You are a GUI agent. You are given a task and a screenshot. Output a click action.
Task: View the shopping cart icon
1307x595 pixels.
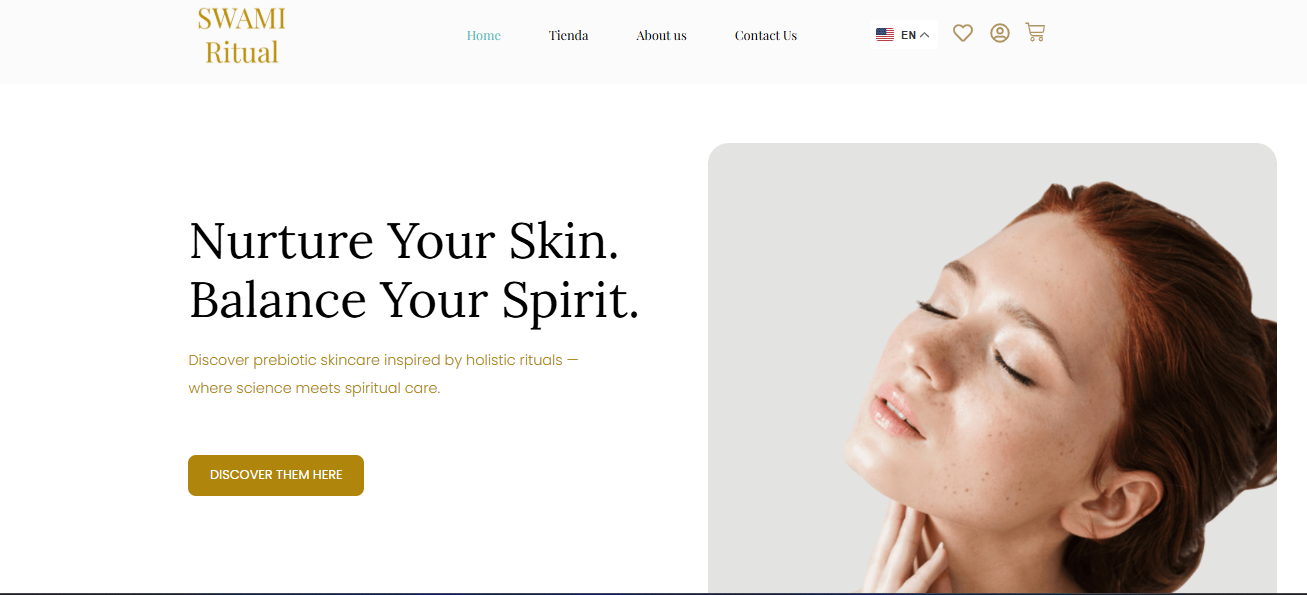click(x=1035, y=32)
